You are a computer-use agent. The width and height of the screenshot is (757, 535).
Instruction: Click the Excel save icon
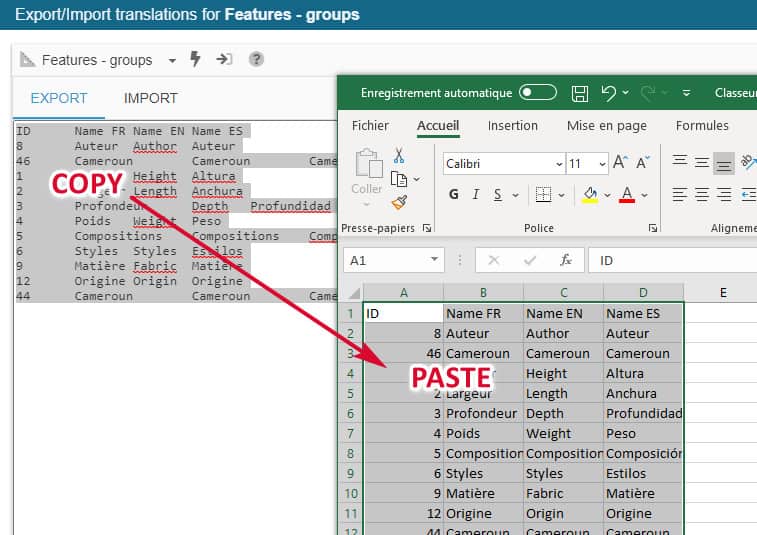[x=579, y=93]
